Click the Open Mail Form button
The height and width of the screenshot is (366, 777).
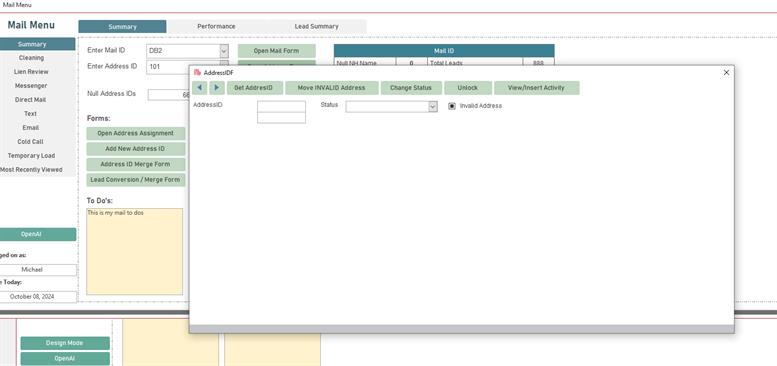tap(277, 51)
